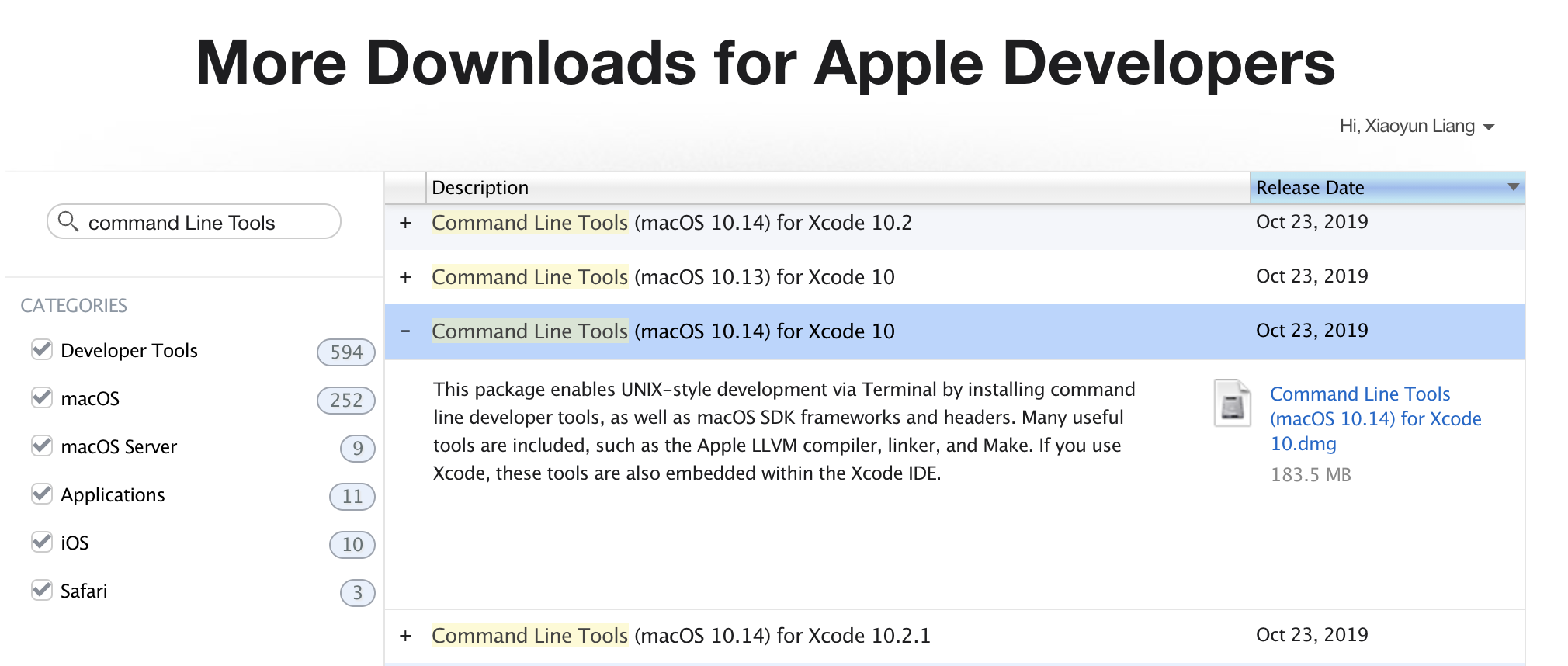Click the 252 macOS count badge
Image resolution: width=1568 pixels, height=666 pixels.
click(346, 400)
